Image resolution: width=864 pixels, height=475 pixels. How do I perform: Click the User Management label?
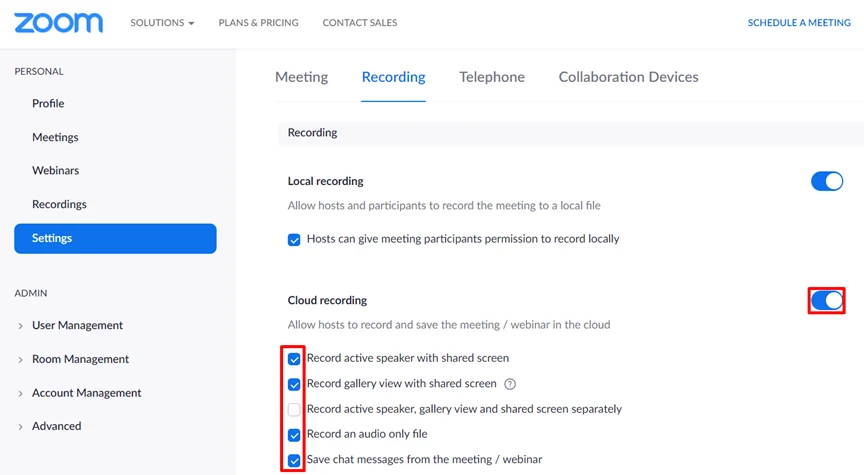pos(77,326)
